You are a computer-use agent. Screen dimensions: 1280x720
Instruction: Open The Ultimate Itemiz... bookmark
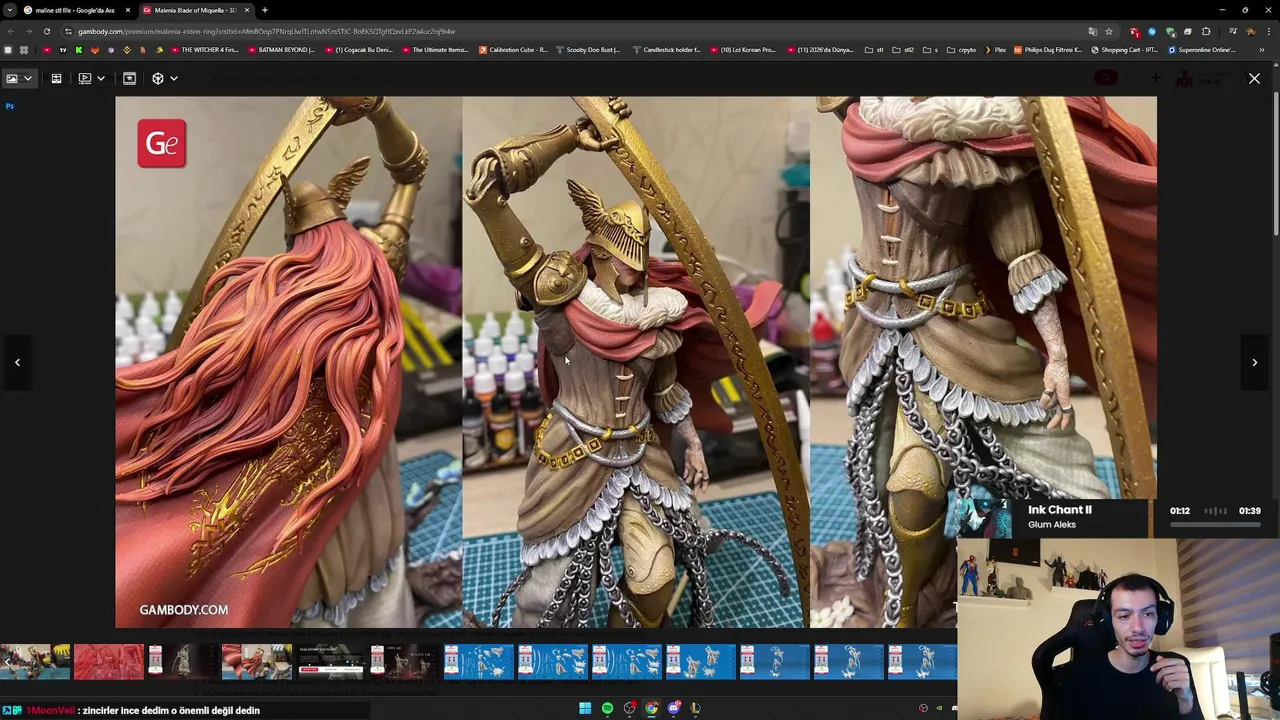tap(434, 50)
